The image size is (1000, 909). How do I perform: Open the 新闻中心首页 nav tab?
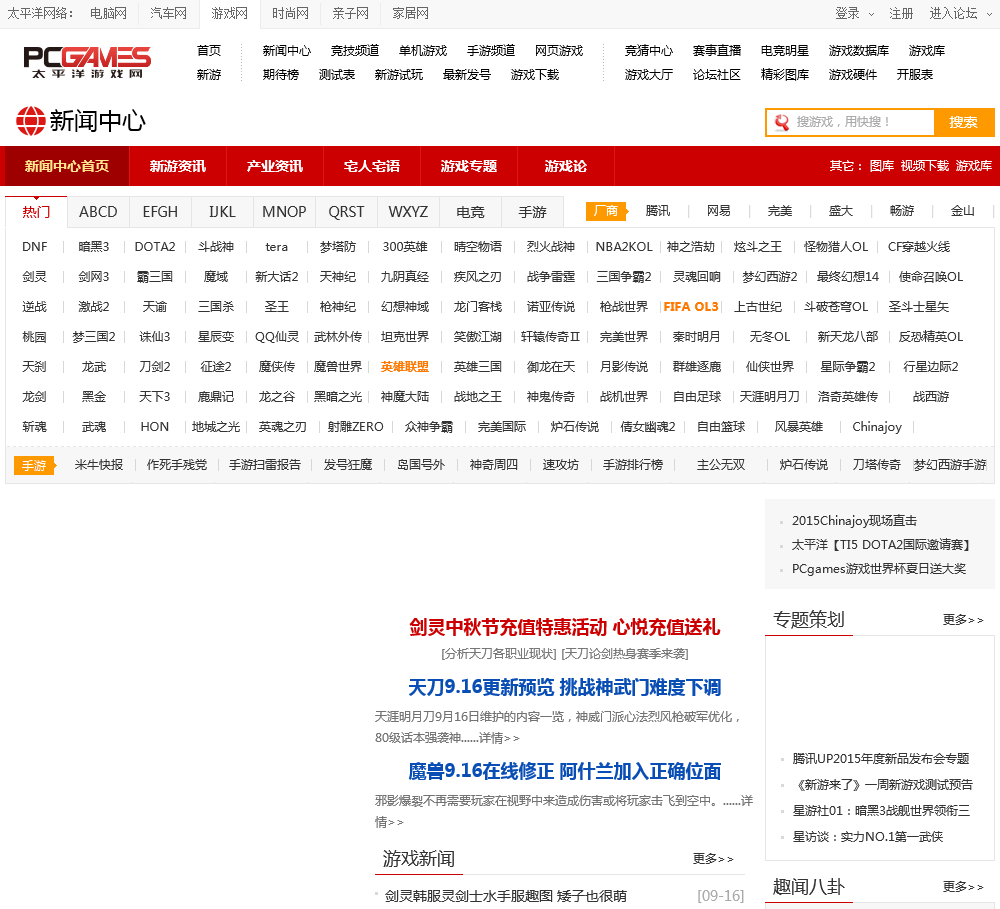point(66,166)
